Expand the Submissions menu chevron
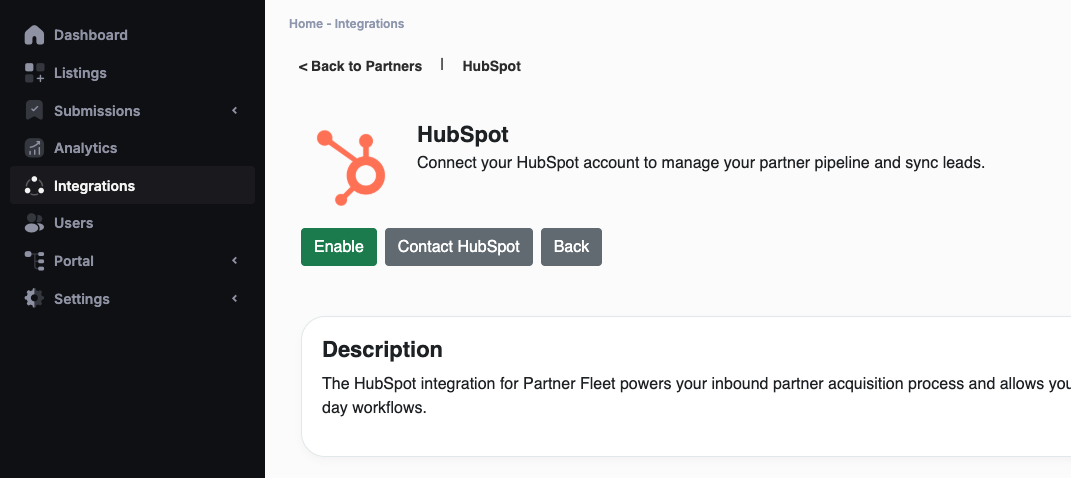The width and height of the screenshot is (1071, 478). click(x=235, y=111)
